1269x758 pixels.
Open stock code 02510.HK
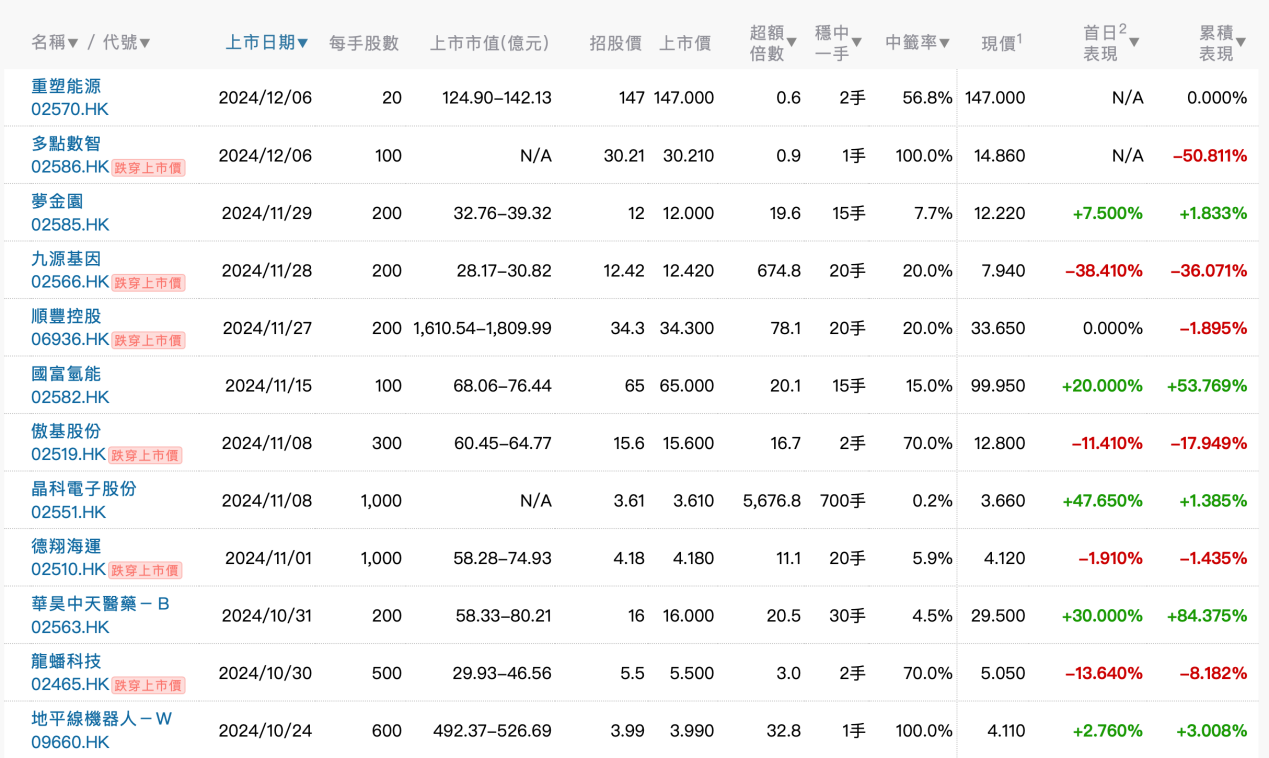pos(69,569)
